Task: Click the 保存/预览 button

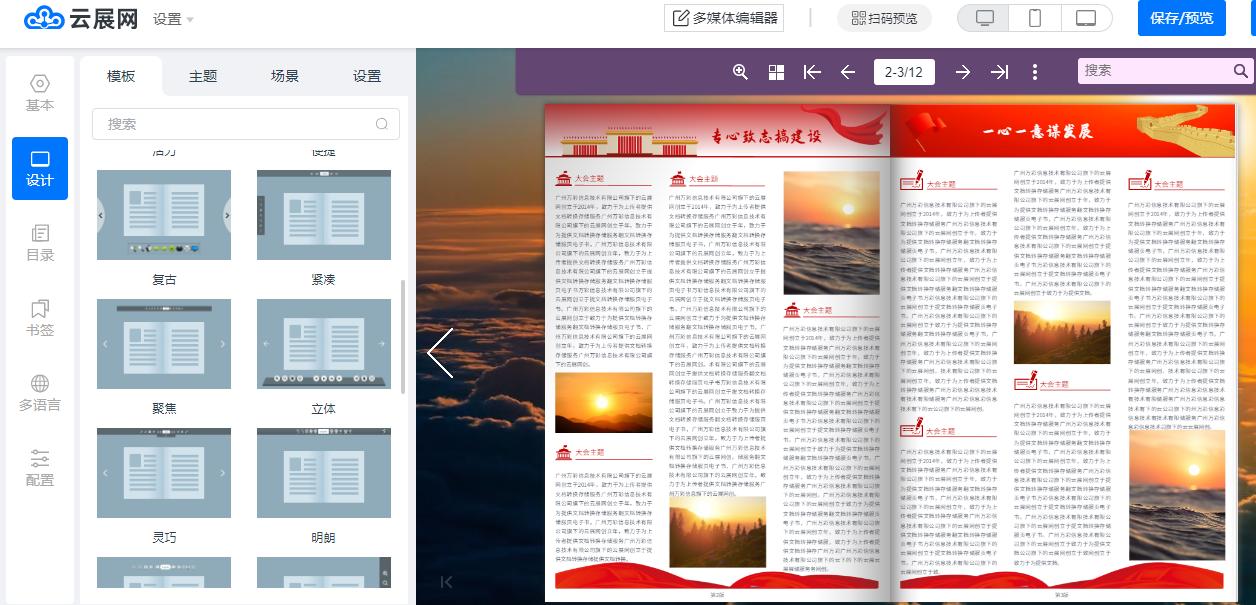Action: click(1182, 18)
